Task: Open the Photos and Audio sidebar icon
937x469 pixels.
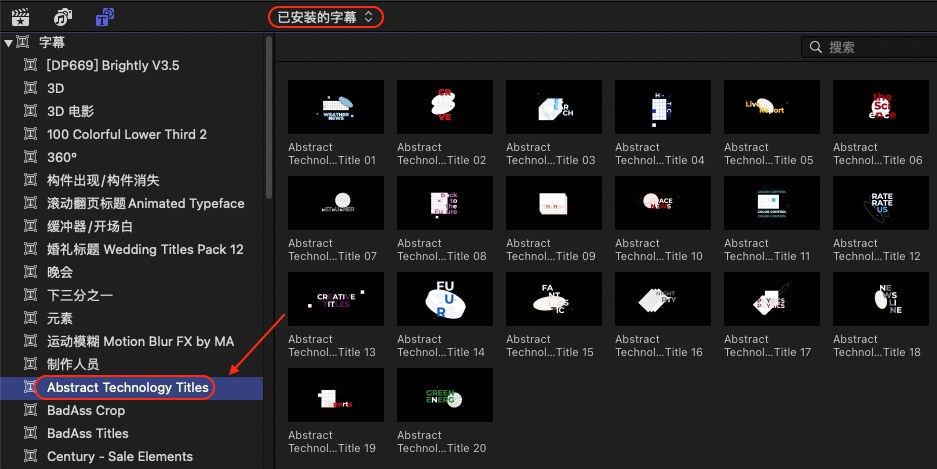Action: [x=63, y=17]
